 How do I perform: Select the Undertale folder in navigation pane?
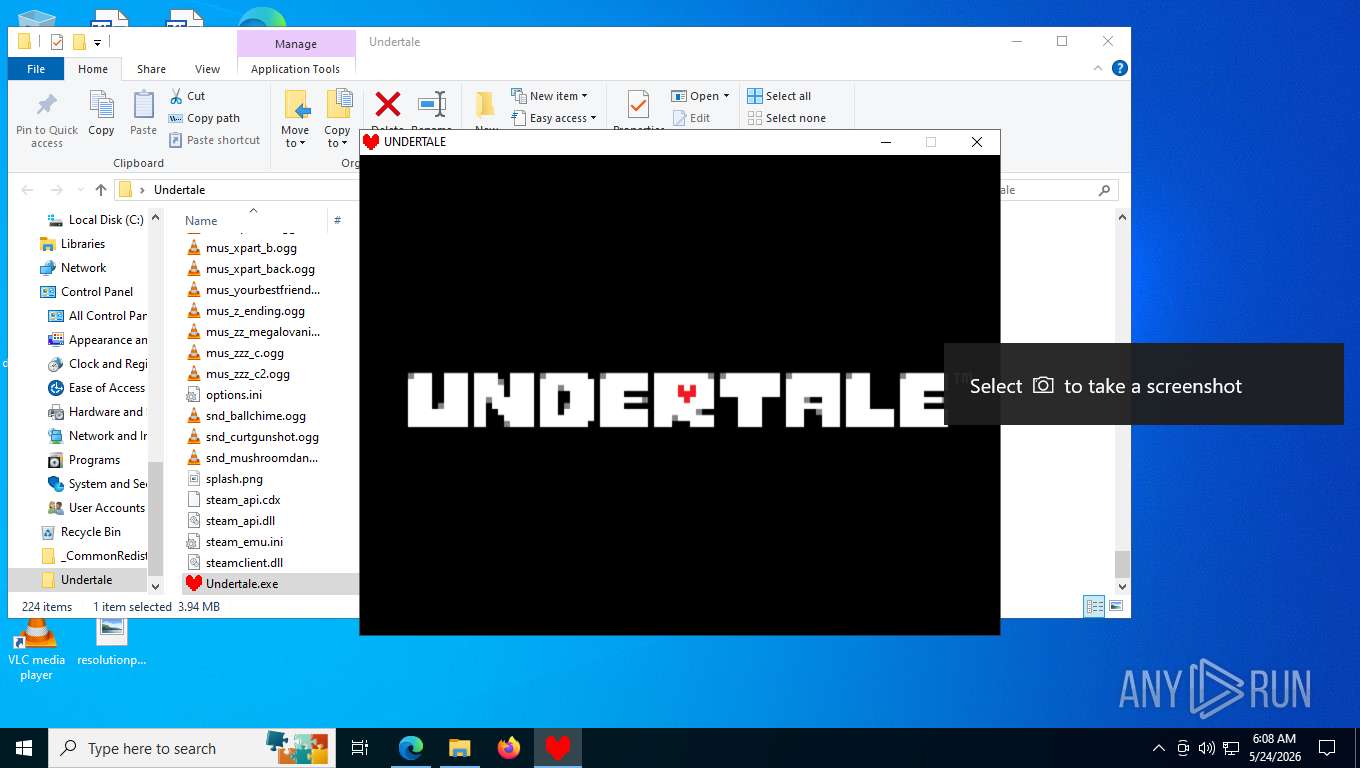click(76, 580)
